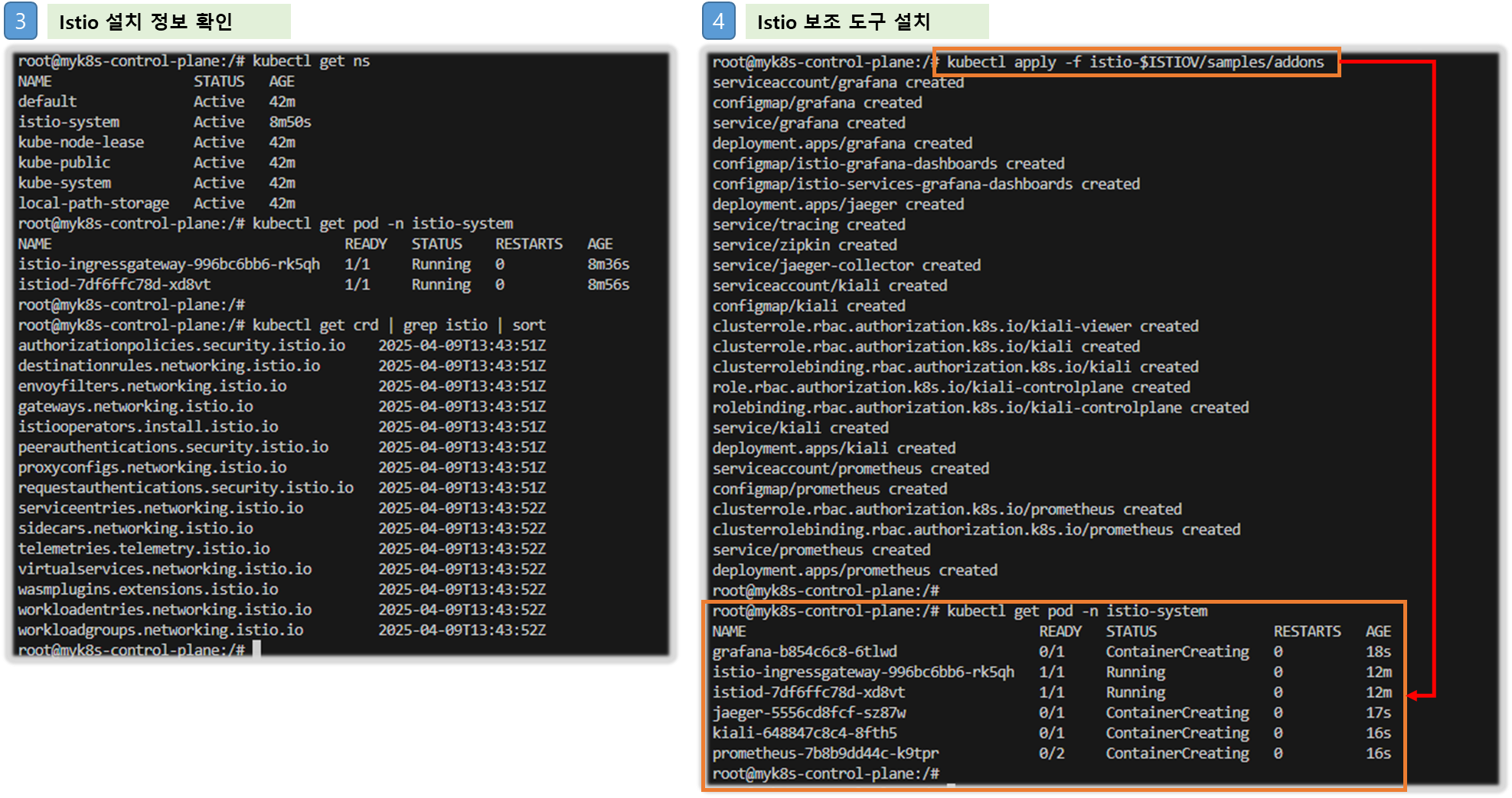1512x798 pixels.
Task: Click the 'Istio 설치 정보 확인' heading
Action: click(145, 21)
